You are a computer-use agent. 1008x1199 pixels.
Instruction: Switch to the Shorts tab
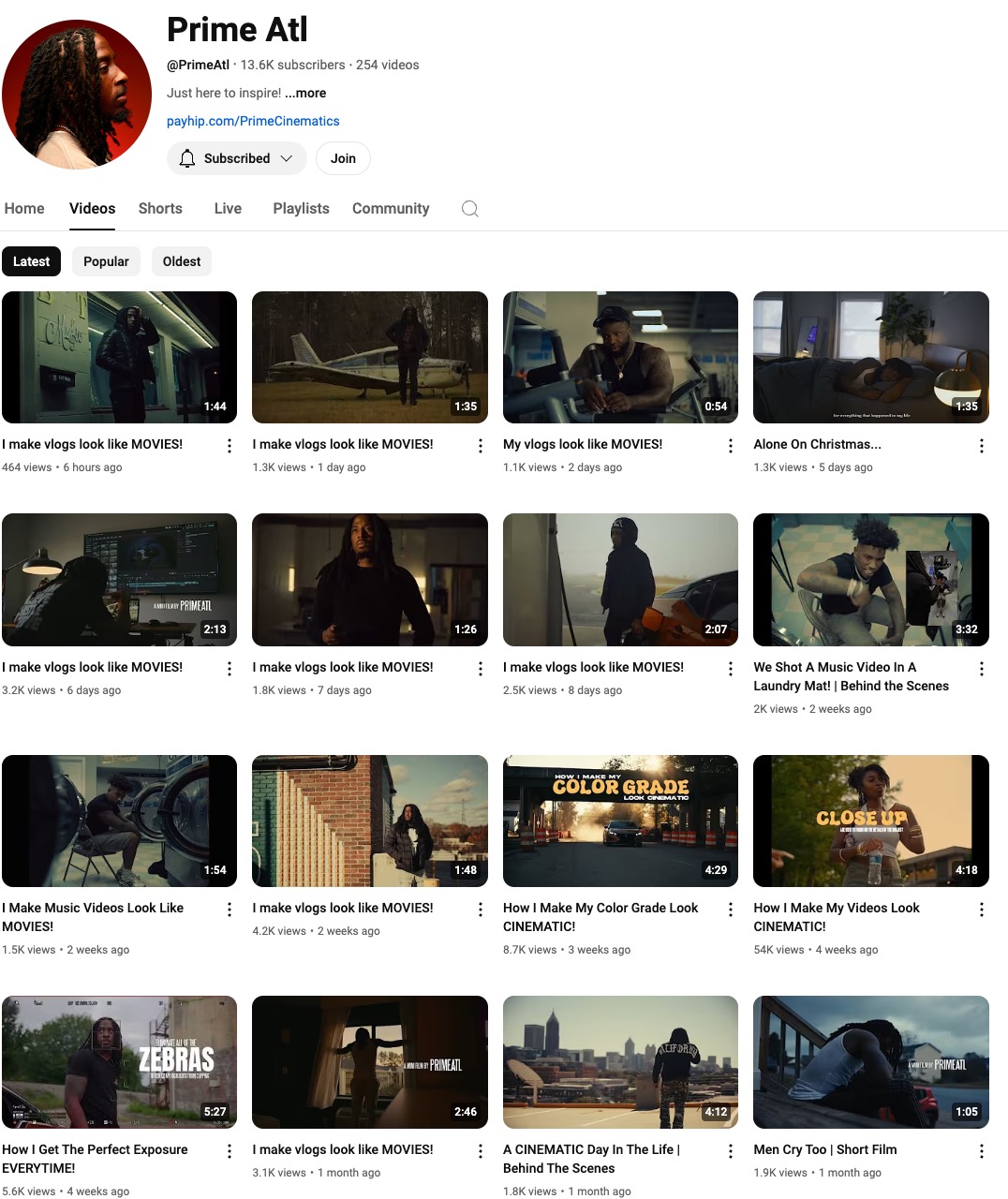click(160, 209)
